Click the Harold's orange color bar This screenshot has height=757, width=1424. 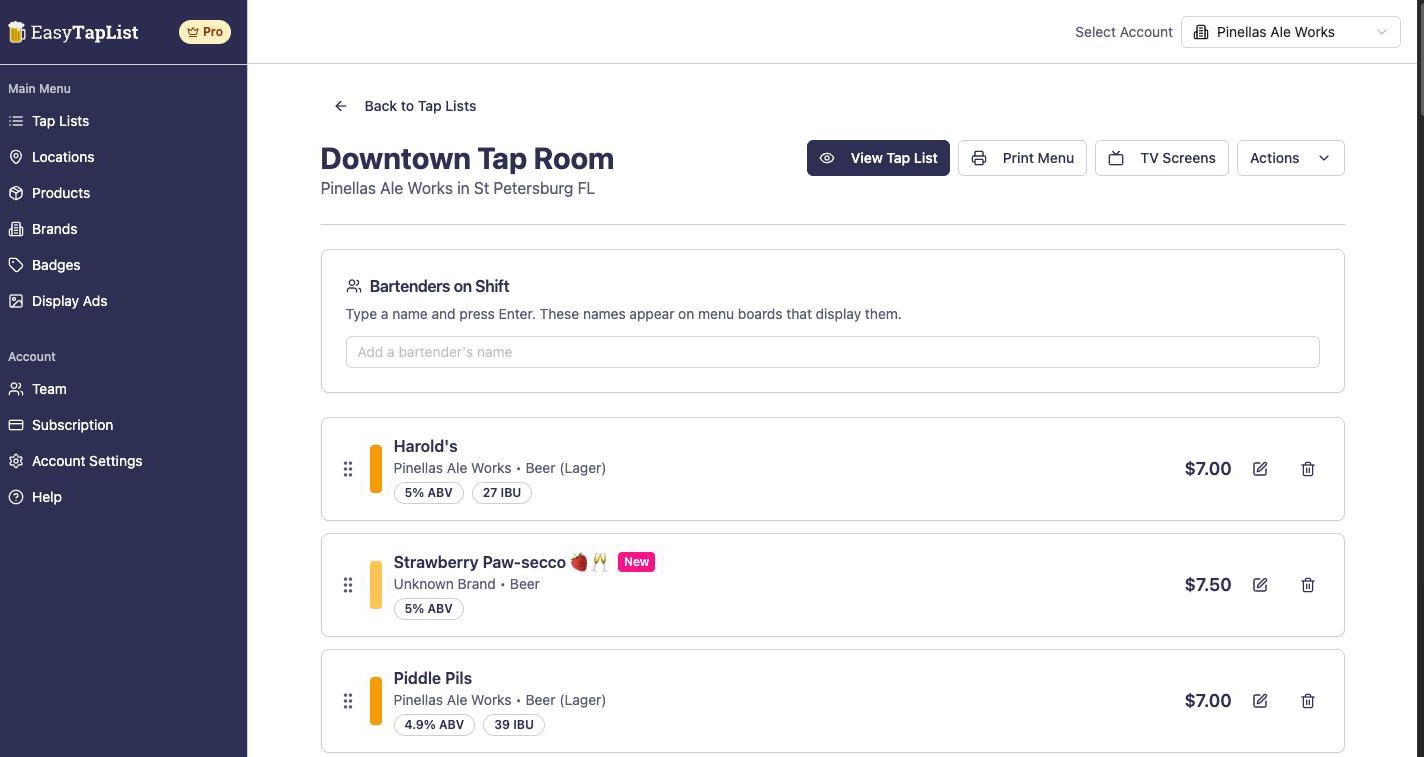[376, 469]
